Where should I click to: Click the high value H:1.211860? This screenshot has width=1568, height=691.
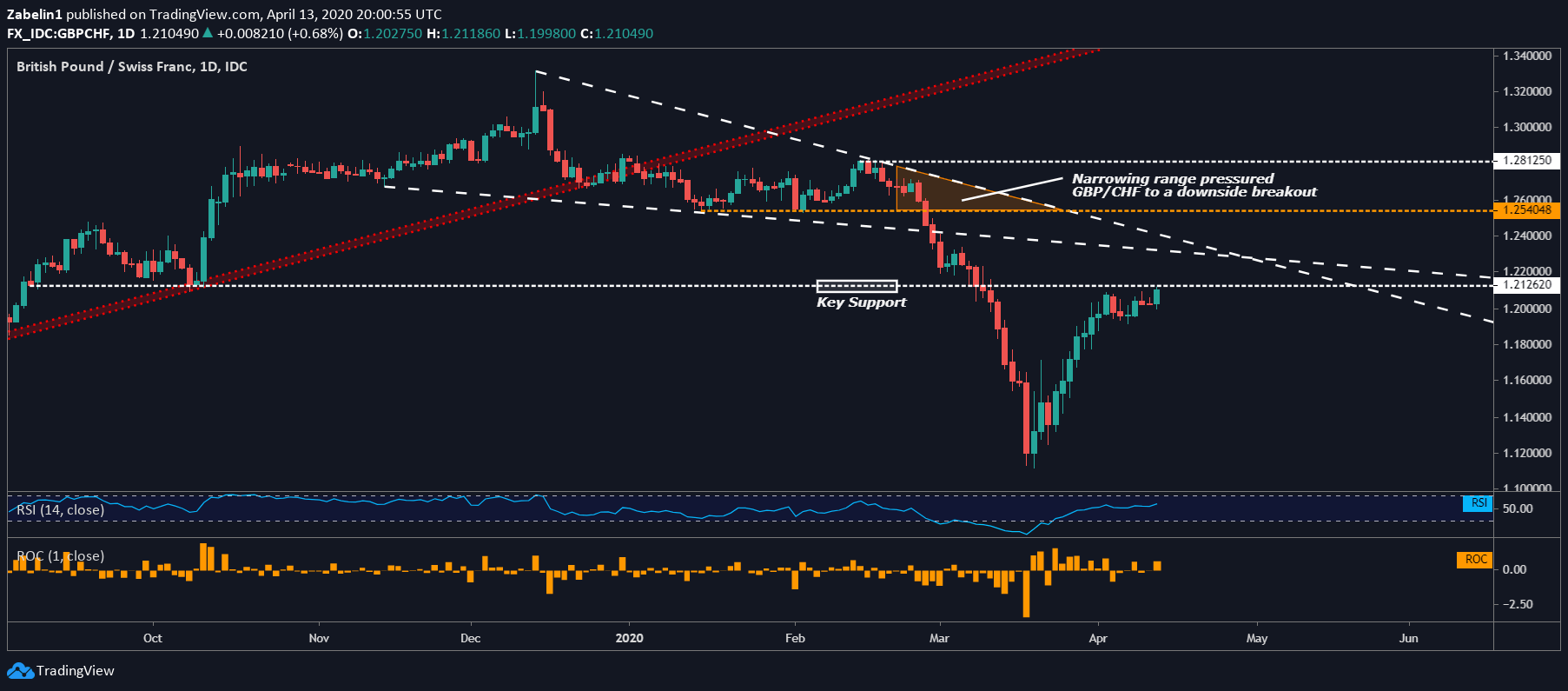pyautogui.click(x=464, y=33)
